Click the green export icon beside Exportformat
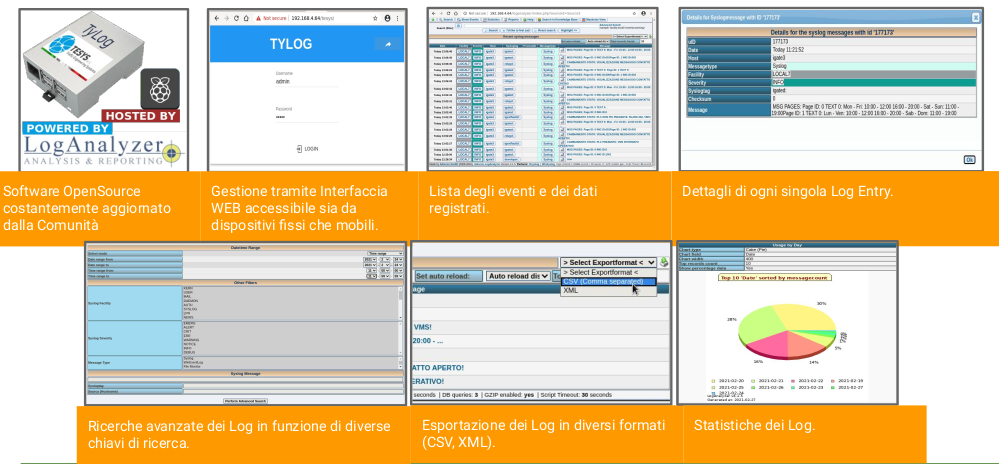 pyautogui.click(x=664, y=262)
